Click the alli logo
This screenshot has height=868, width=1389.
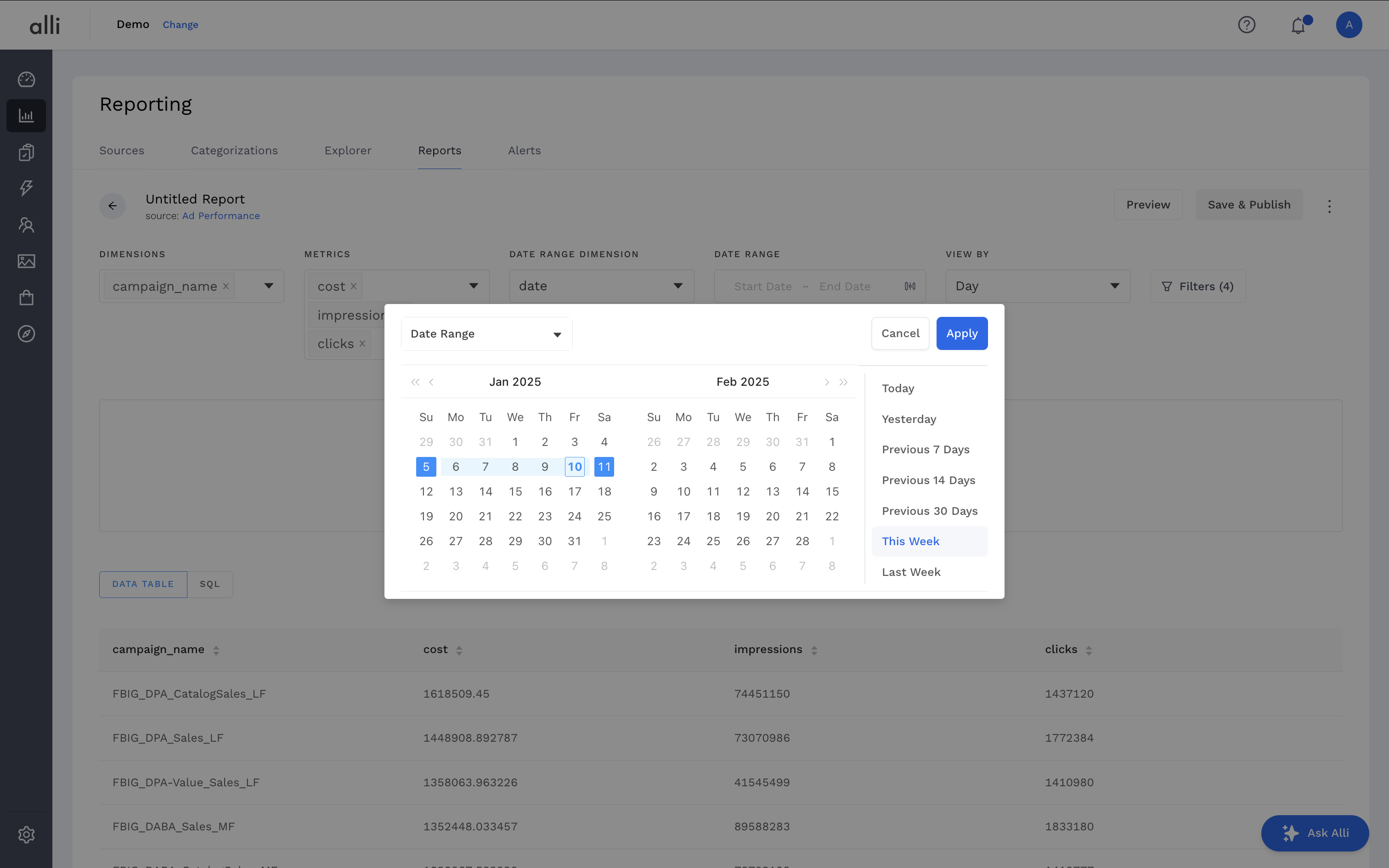(x=45, y=25)
